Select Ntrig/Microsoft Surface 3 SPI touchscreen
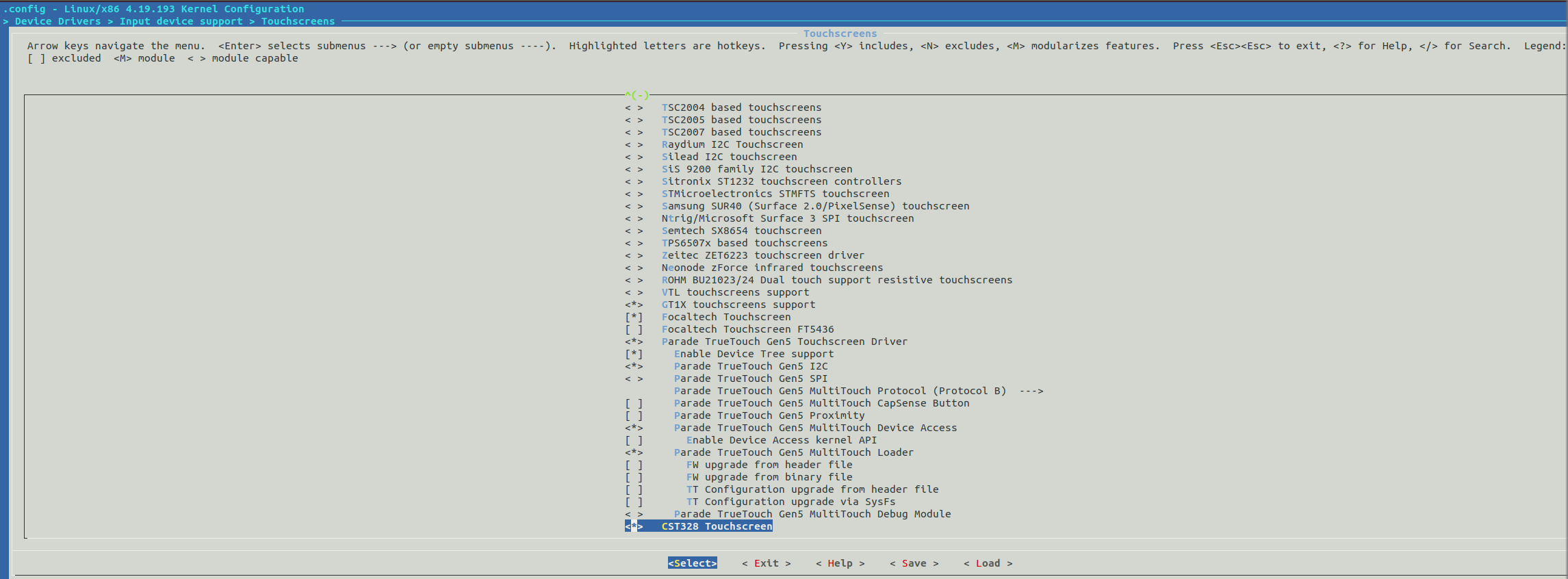Viewport: 1568px width, 579px height. [x=769, y=218]
